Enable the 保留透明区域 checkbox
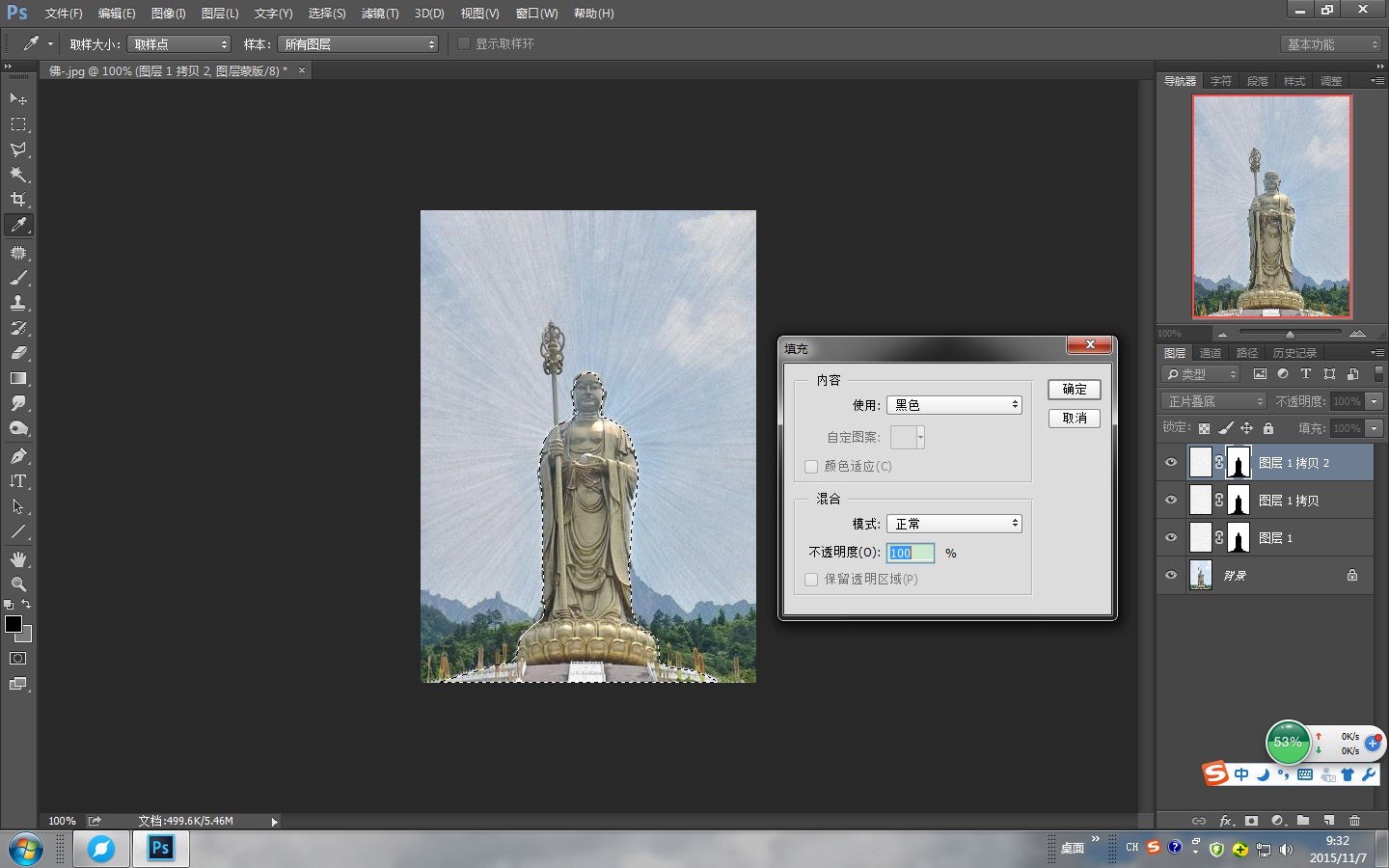Image resolution: width=1389 pixels, height=868 pixels. tap(811, 580)
